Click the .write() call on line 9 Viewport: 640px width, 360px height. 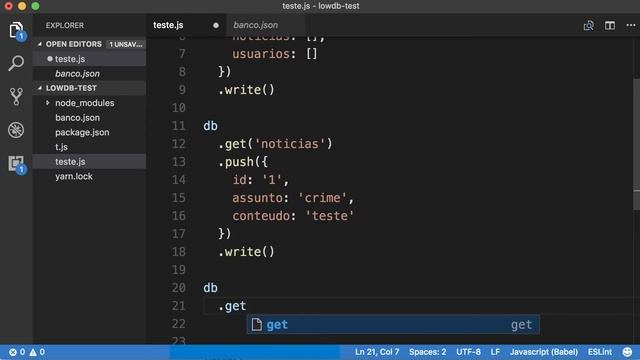(x=247, y=89)
